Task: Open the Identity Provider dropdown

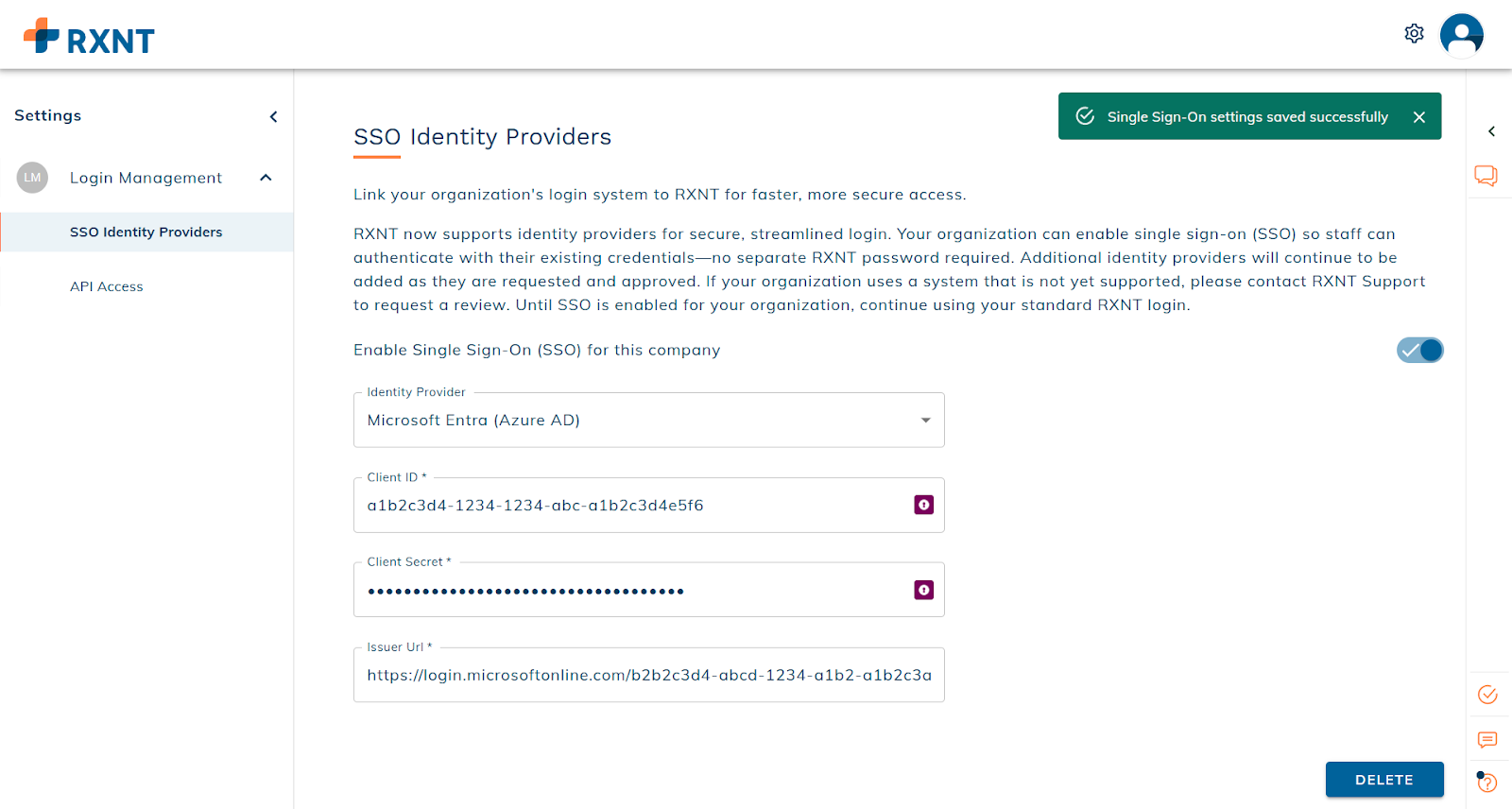Action: tap(648, 420)
